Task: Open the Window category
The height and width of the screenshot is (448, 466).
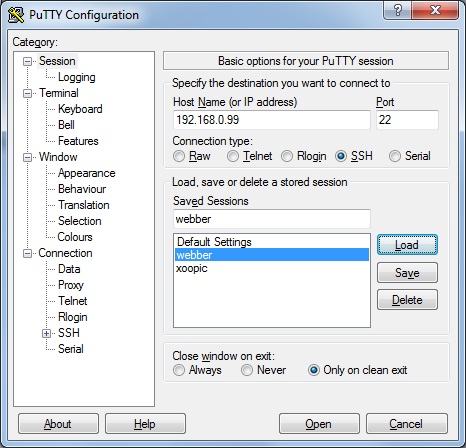Action: 58,157
